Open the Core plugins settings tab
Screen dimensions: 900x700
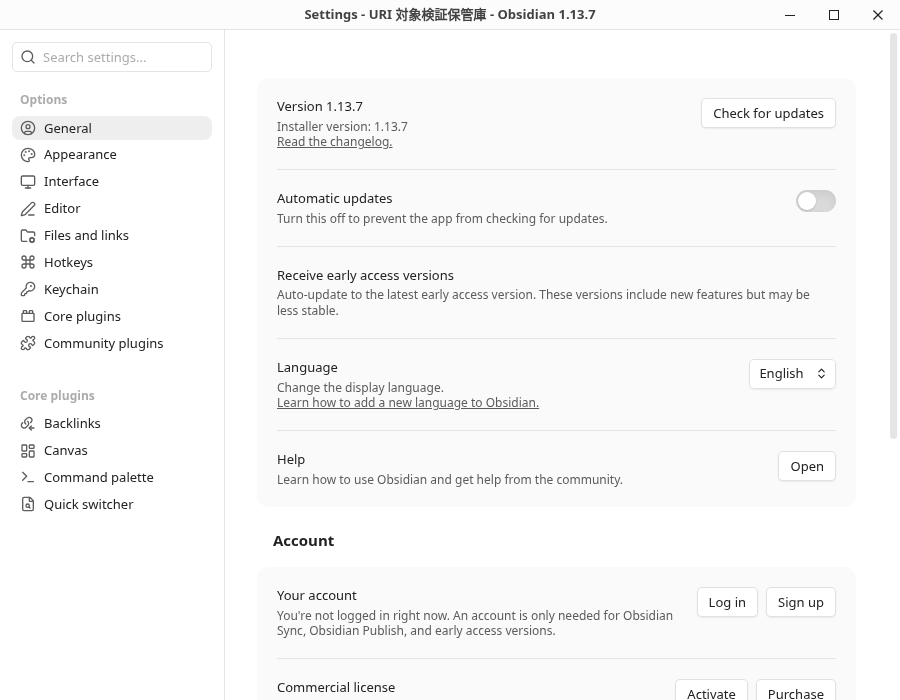(x=112, y=316)
